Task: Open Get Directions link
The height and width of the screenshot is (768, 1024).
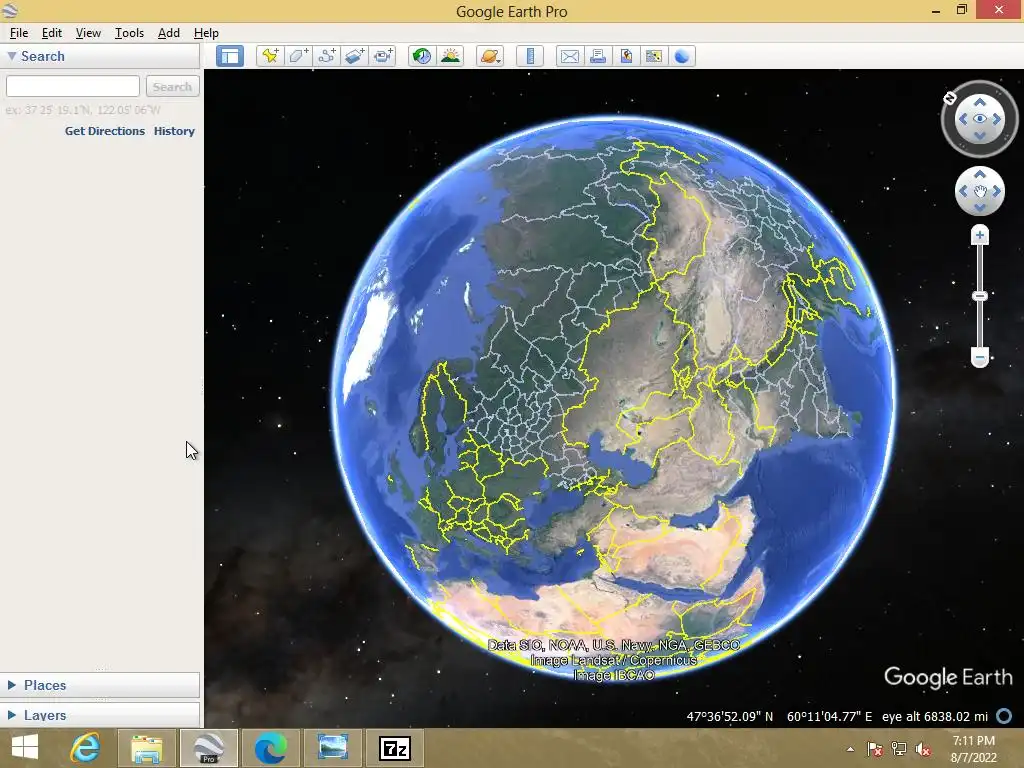Action: pyautogui.click(x=104, y=131)
